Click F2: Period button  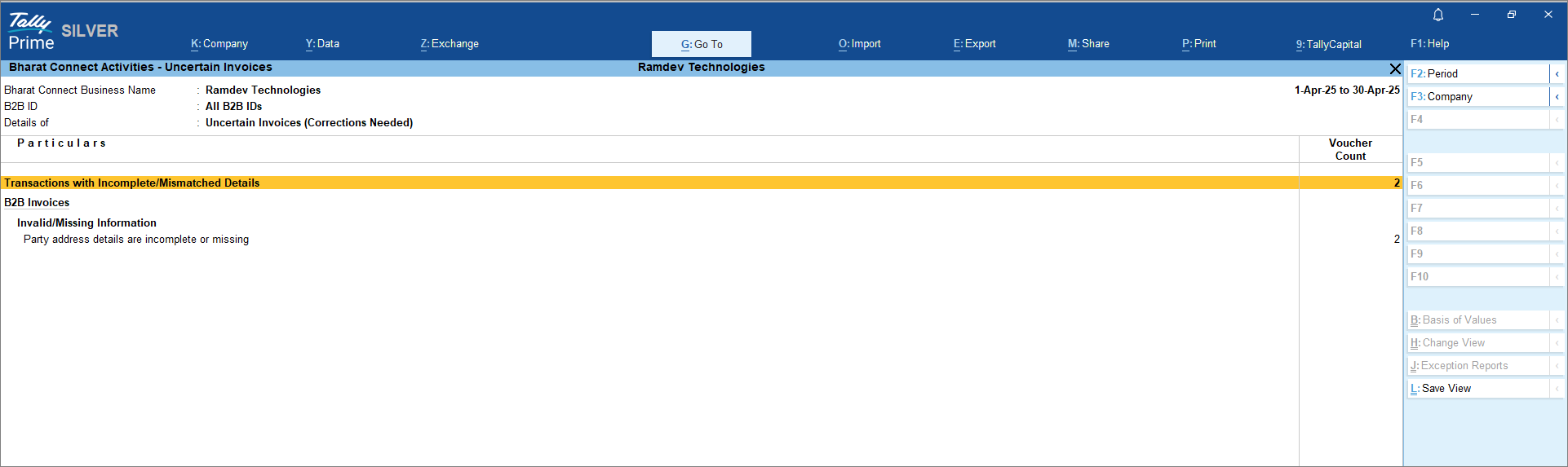click(1477, 74)
